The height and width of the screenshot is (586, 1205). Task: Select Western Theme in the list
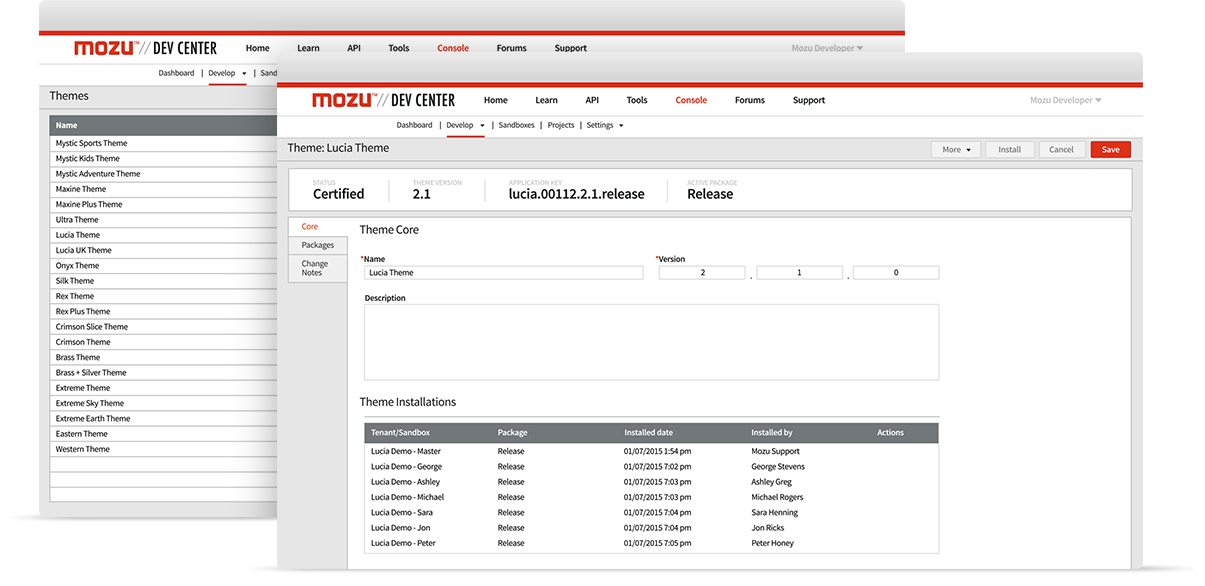click(x=164, y=449)
